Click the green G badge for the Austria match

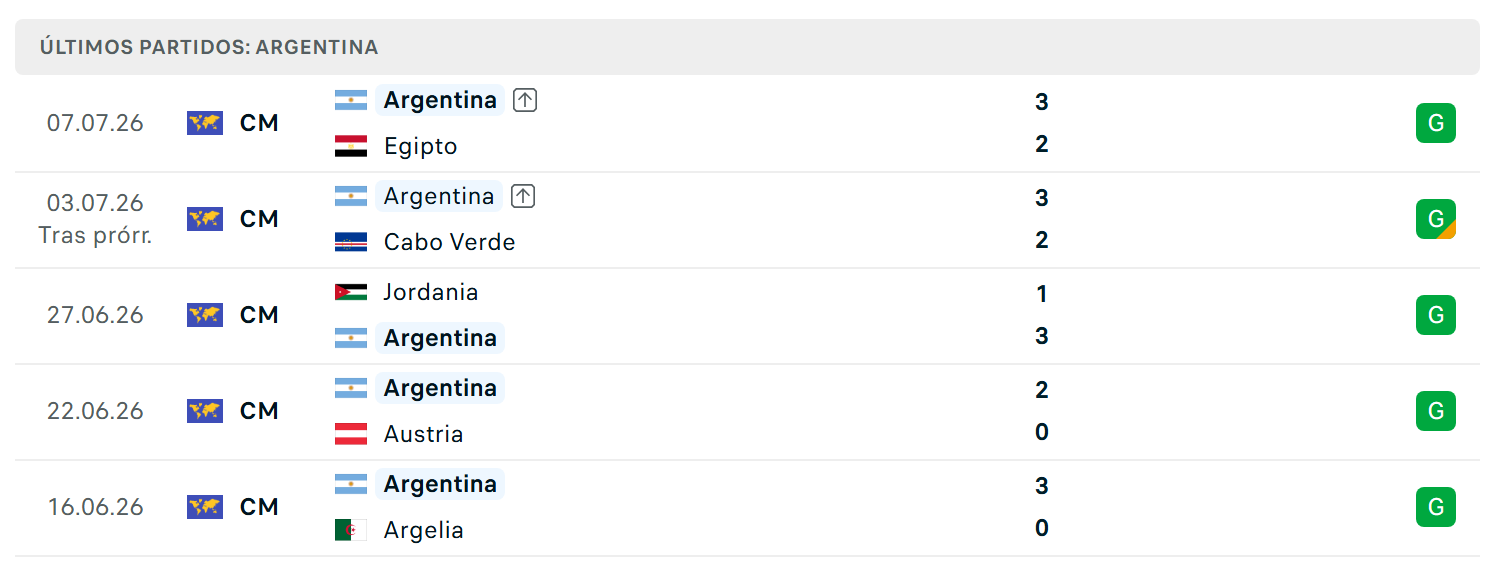coord(1436,411)
